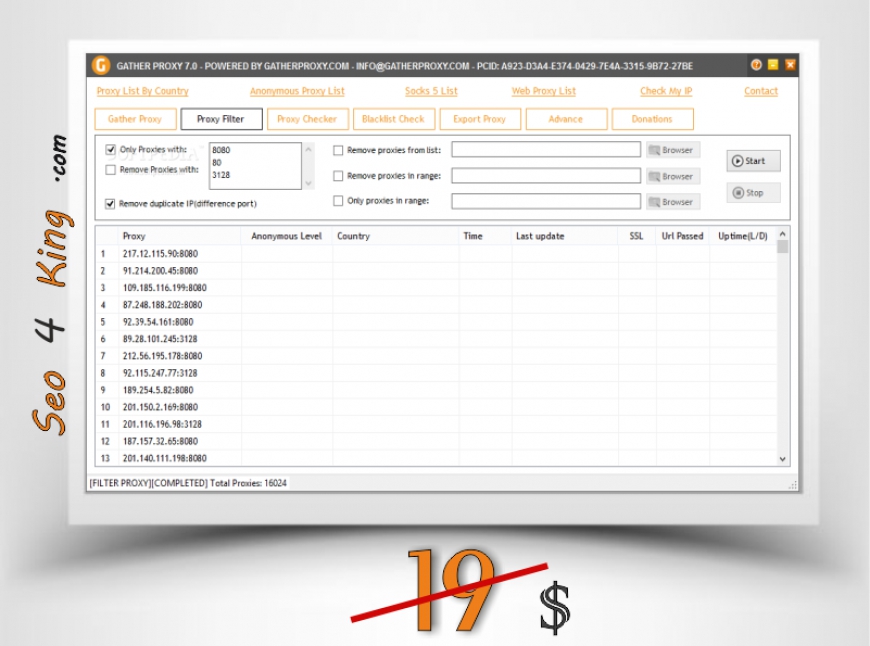870x646 pixels.
Task: Click the port list scroll down arrow
Action: [x=308, y=183]
